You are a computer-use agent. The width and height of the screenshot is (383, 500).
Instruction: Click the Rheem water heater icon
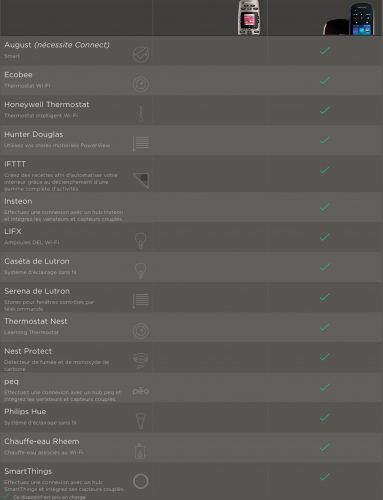140,451
